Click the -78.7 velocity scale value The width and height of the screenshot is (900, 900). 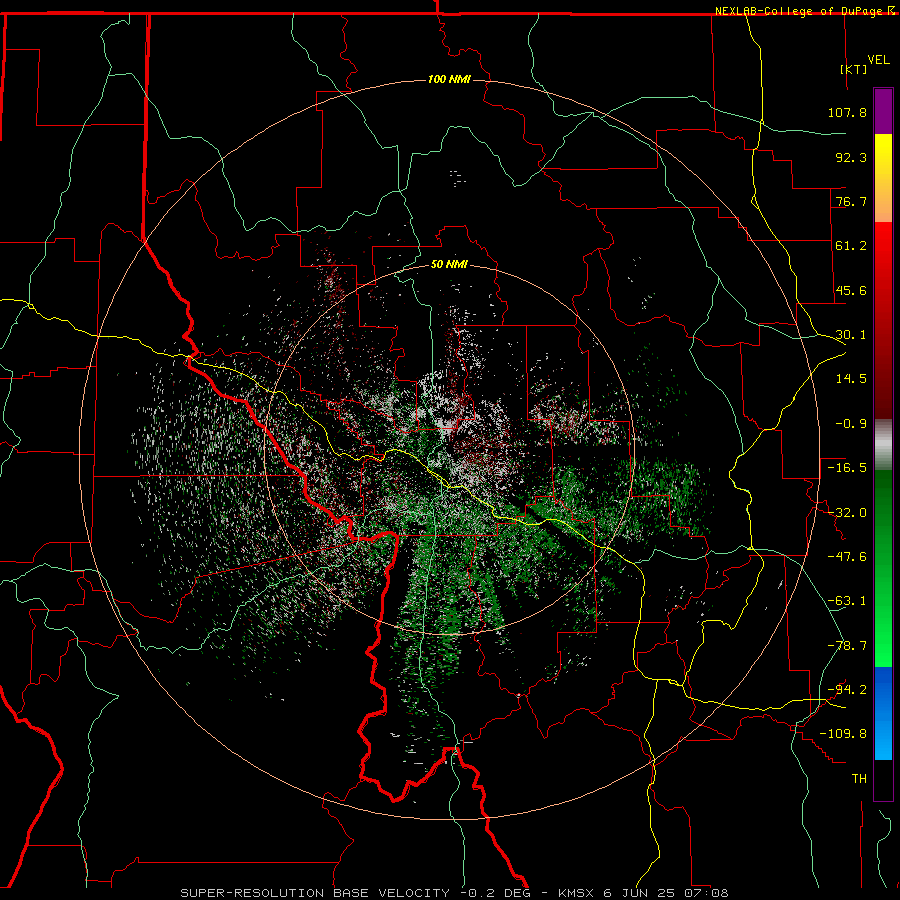pos(847,646)
